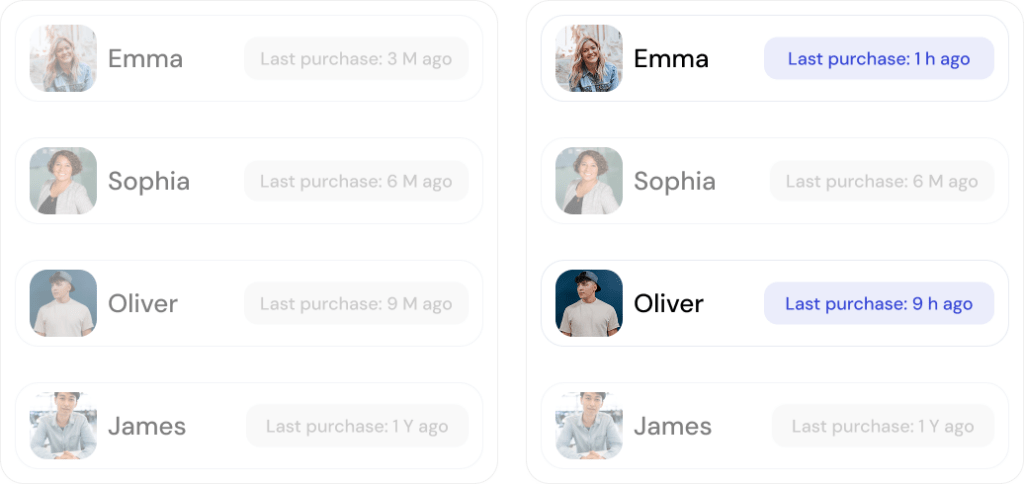Click Sophia's "6 M ago" badge, left panel

click(x=356, y=182)
